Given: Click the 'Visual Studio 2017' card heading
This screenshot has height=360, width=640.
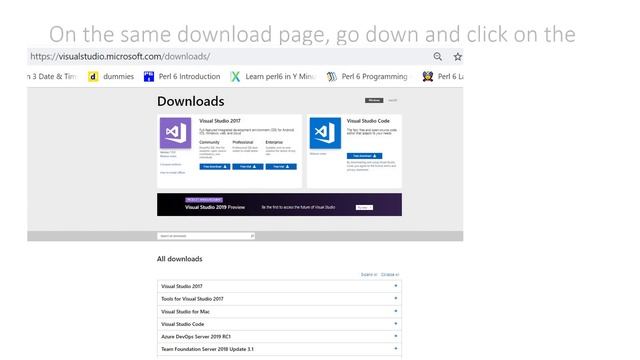Looking at the screenshot, I should 220,121.
